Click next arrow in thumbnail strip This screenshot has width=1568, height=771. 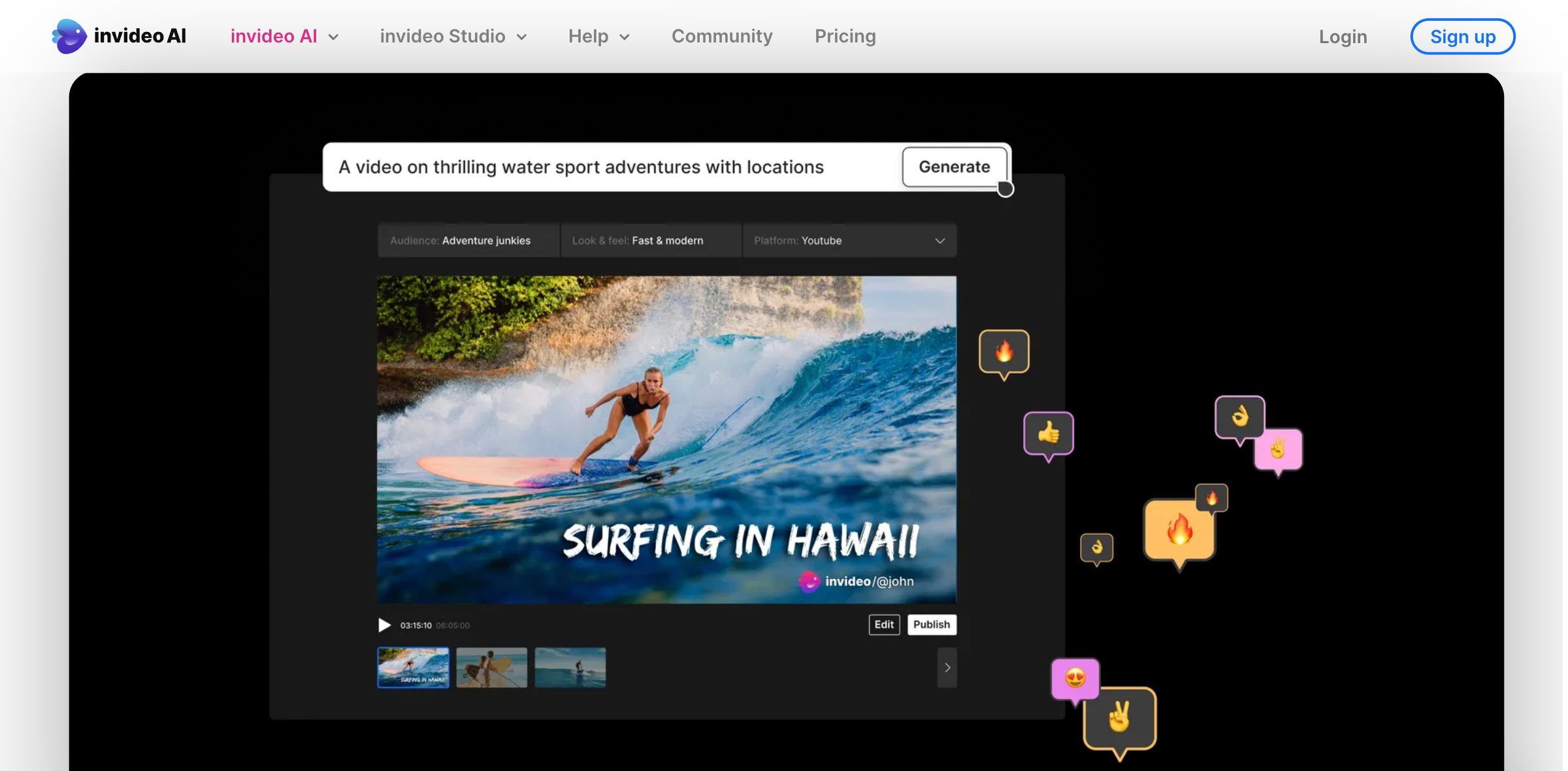click(947, 667)
